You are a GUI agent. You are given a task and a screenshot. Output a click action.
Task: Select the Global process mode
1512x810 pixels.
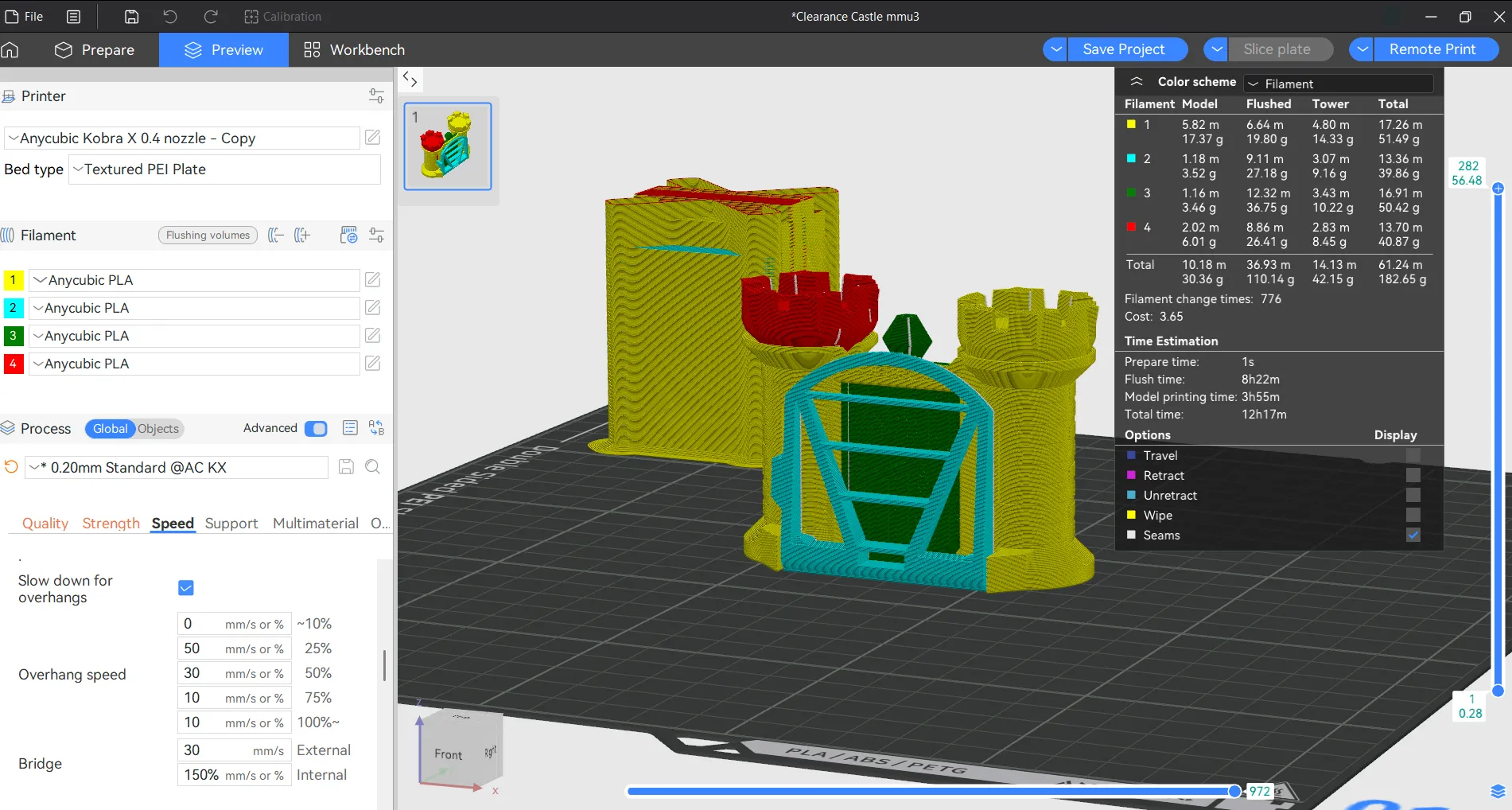tap(110, 429)
